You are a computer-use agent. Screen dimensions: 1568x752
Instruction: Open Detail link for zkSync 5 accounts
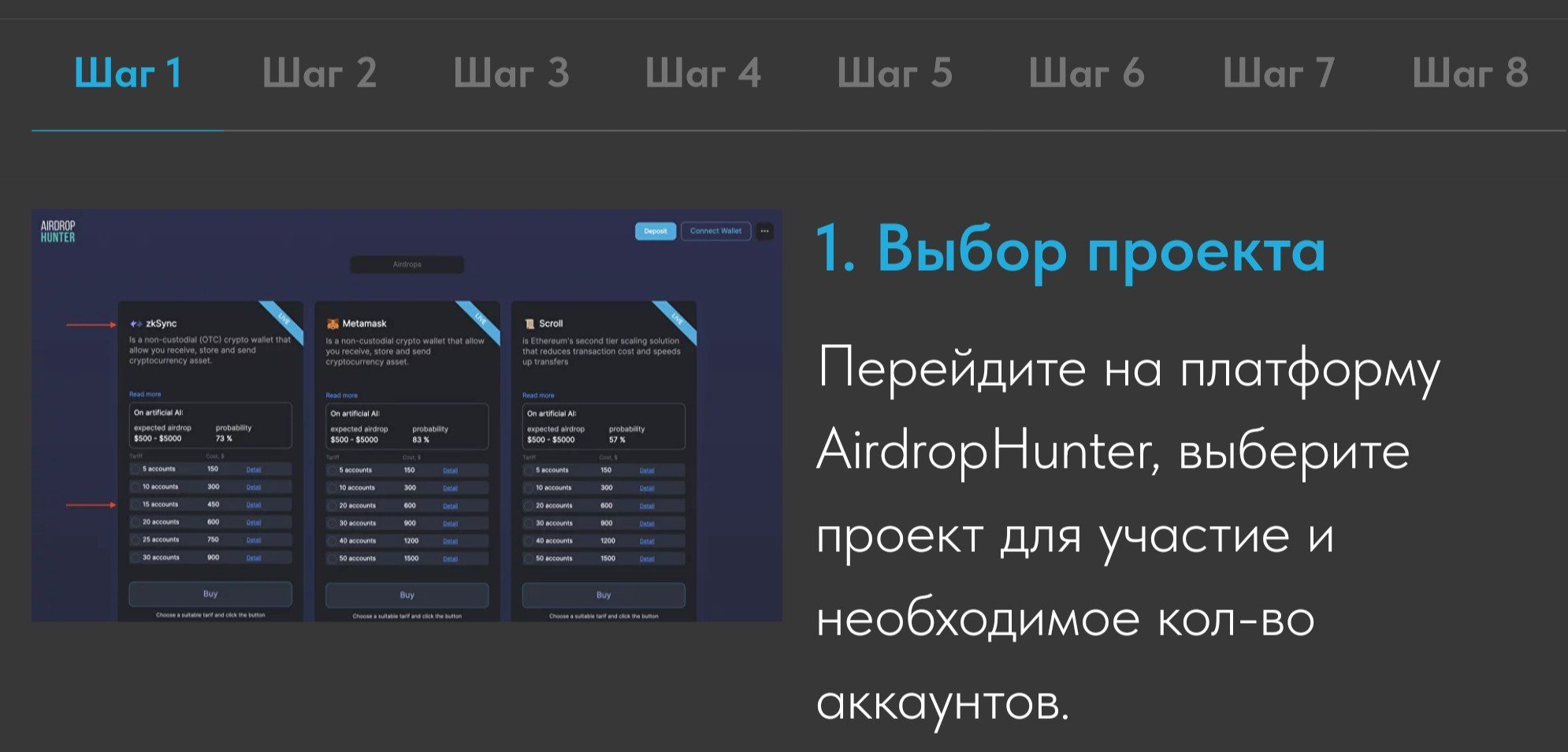click(254, 470)
